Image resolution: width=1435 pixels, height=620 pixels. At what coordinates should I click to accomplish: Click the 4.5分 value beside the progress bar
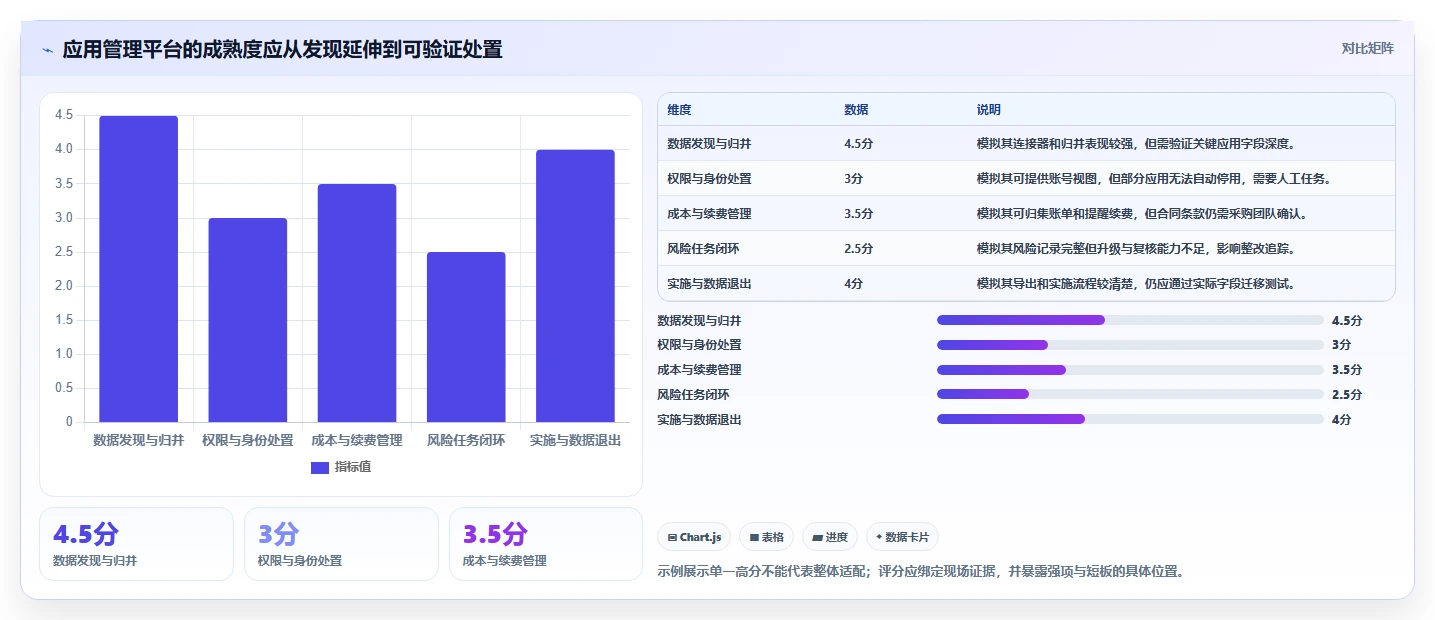pos(1347,320)
